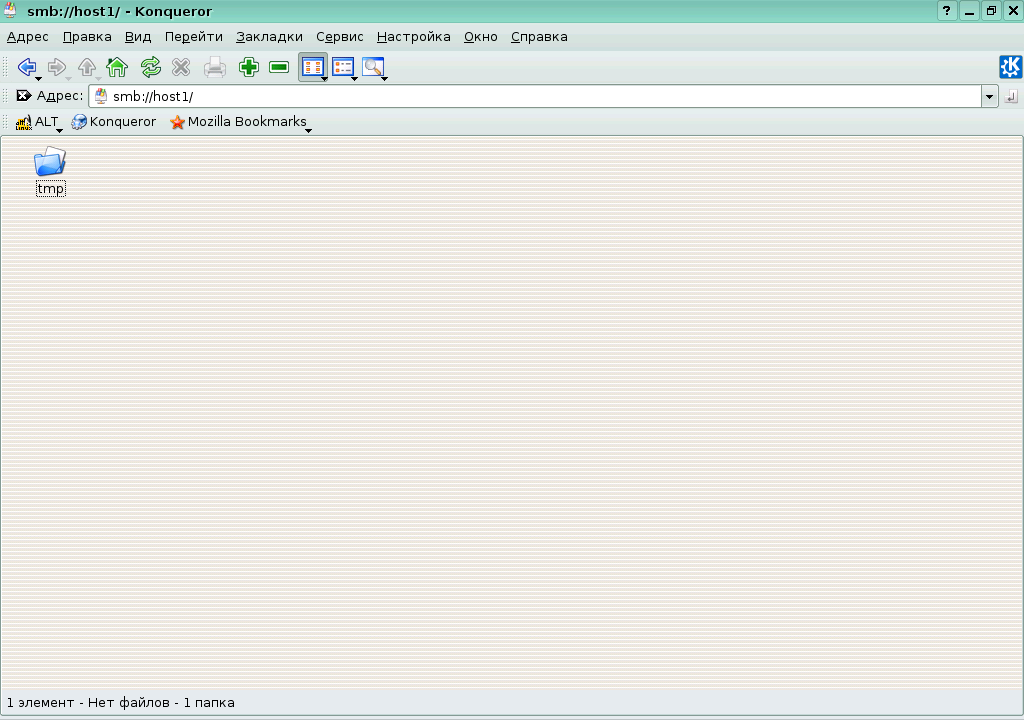1024x720 pixels.
Task: Click the Stop loading icon
Action: pos(181,67)
